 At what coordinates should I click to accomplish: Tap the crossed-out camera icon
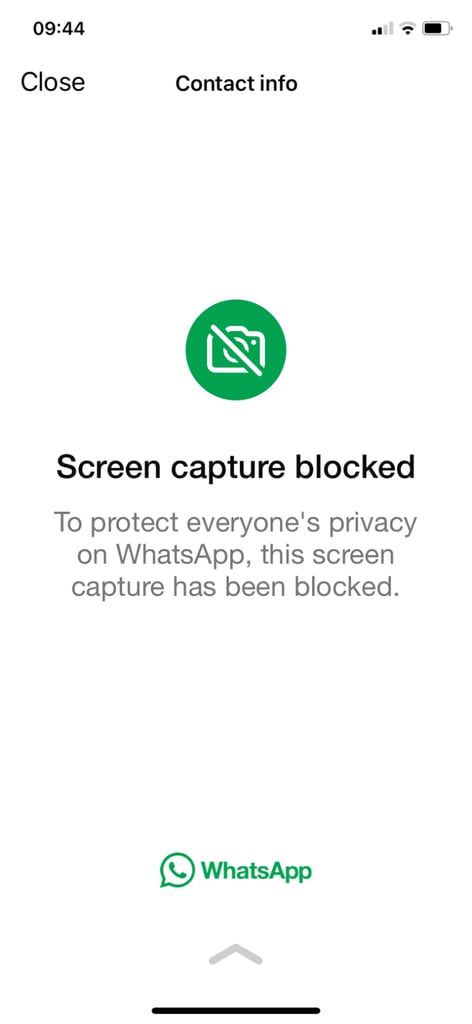coord(236,349)
